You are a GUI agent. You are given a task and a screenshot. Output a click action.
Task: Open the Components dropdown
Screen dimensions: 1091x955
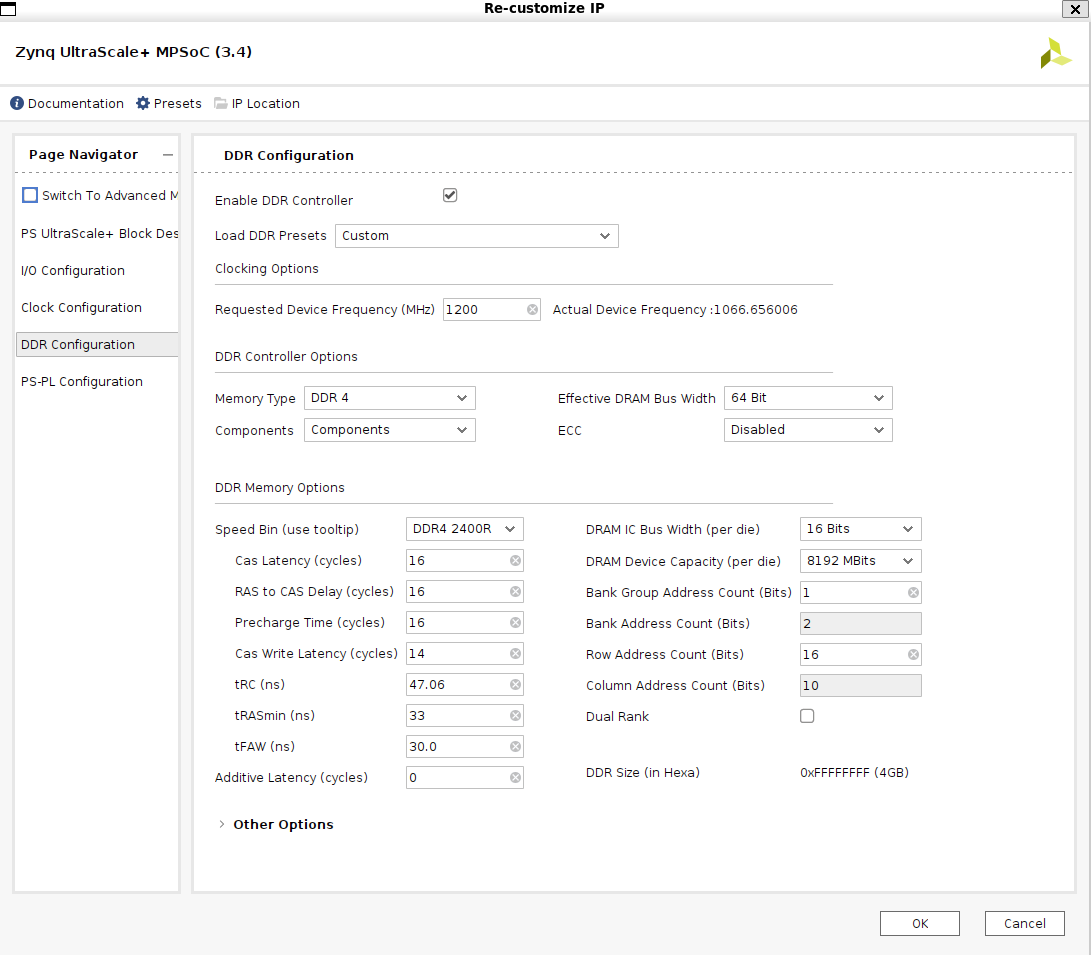[390, 430]
